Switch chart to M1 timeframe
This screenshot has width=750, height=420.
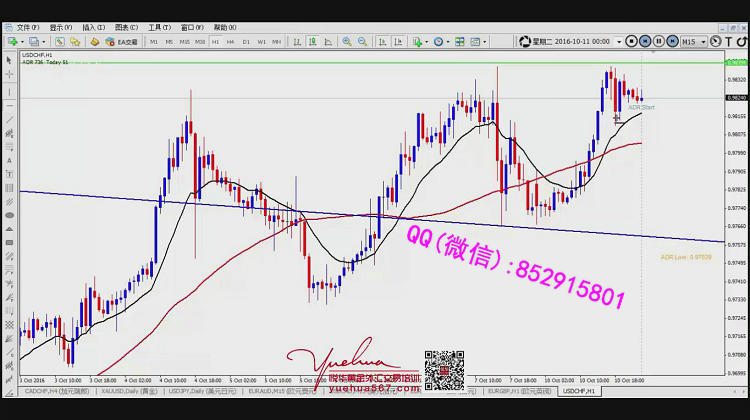(x=154, y=42)
